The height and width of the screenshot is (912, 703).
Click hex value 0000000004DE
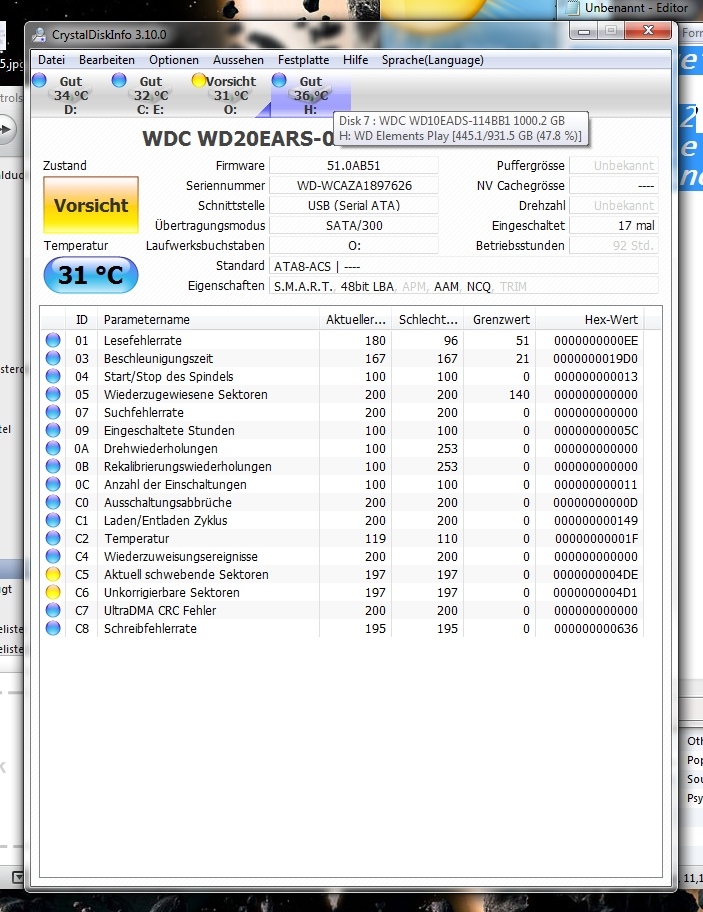click(595, 575)
